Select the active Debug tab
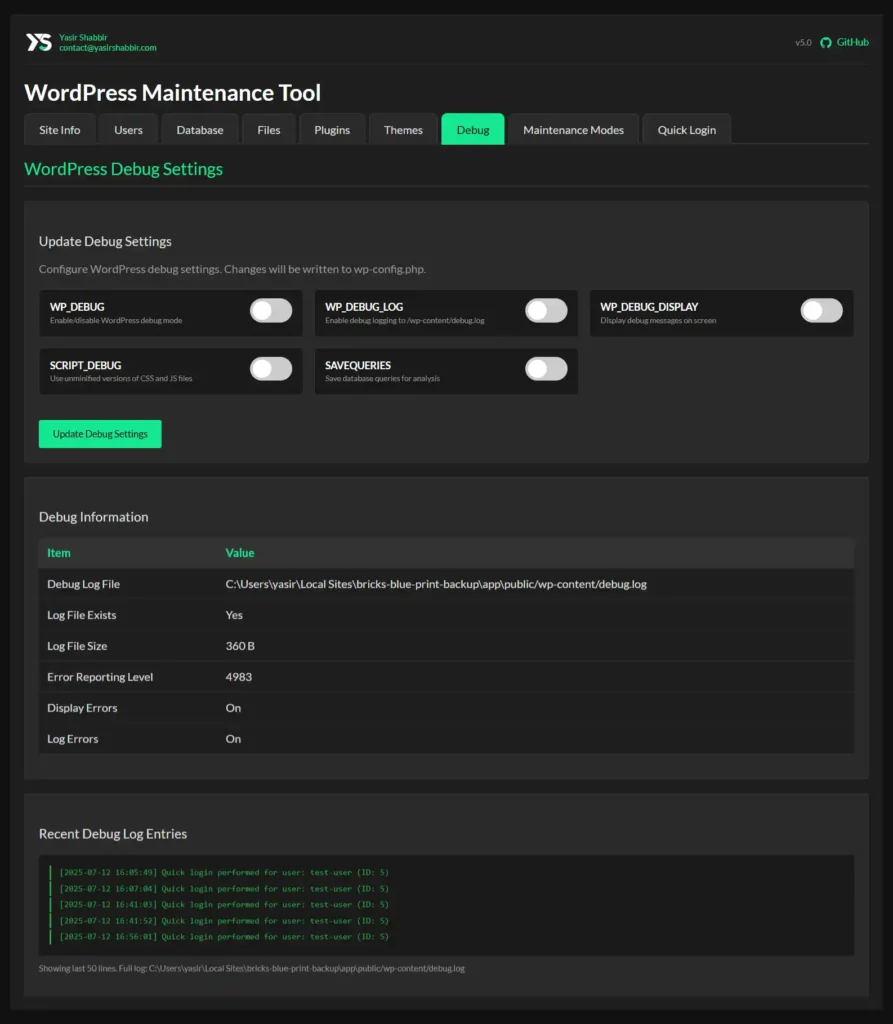The height and width of the screenshot is (1024, 893). (473, 129)
